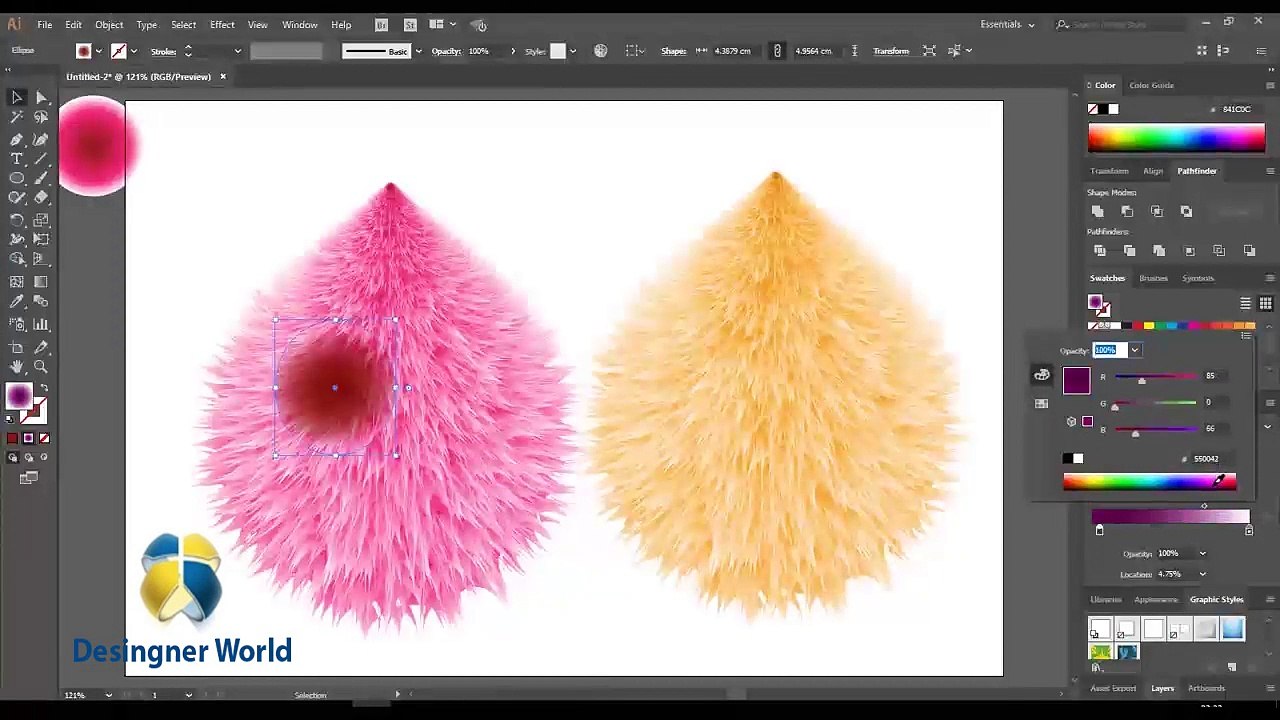Click the Stroke link in control bar
The width and height of the screenshot is (1280, 720).
(164, 51)
